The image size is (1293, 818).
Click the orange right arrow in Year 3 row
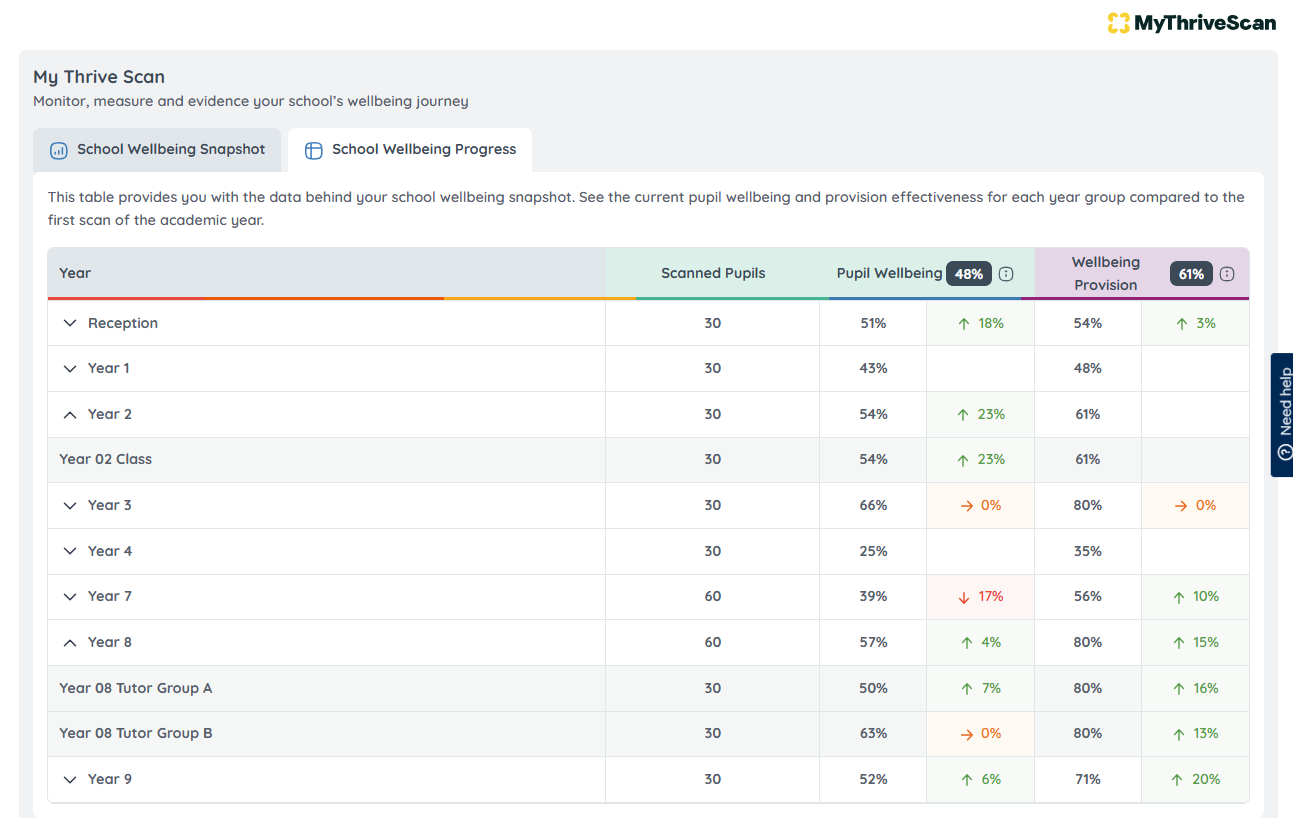966,505
